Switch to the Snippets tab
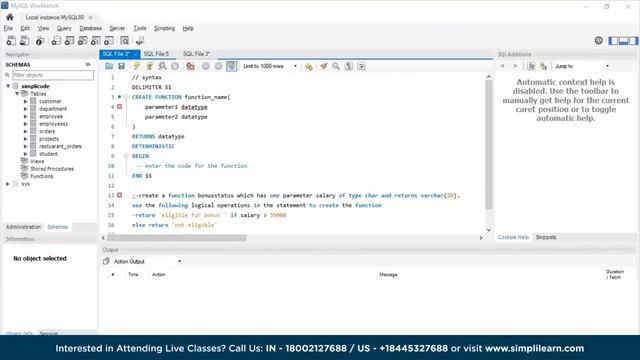This screenshot has width=640, height=360. pos(546,237)
